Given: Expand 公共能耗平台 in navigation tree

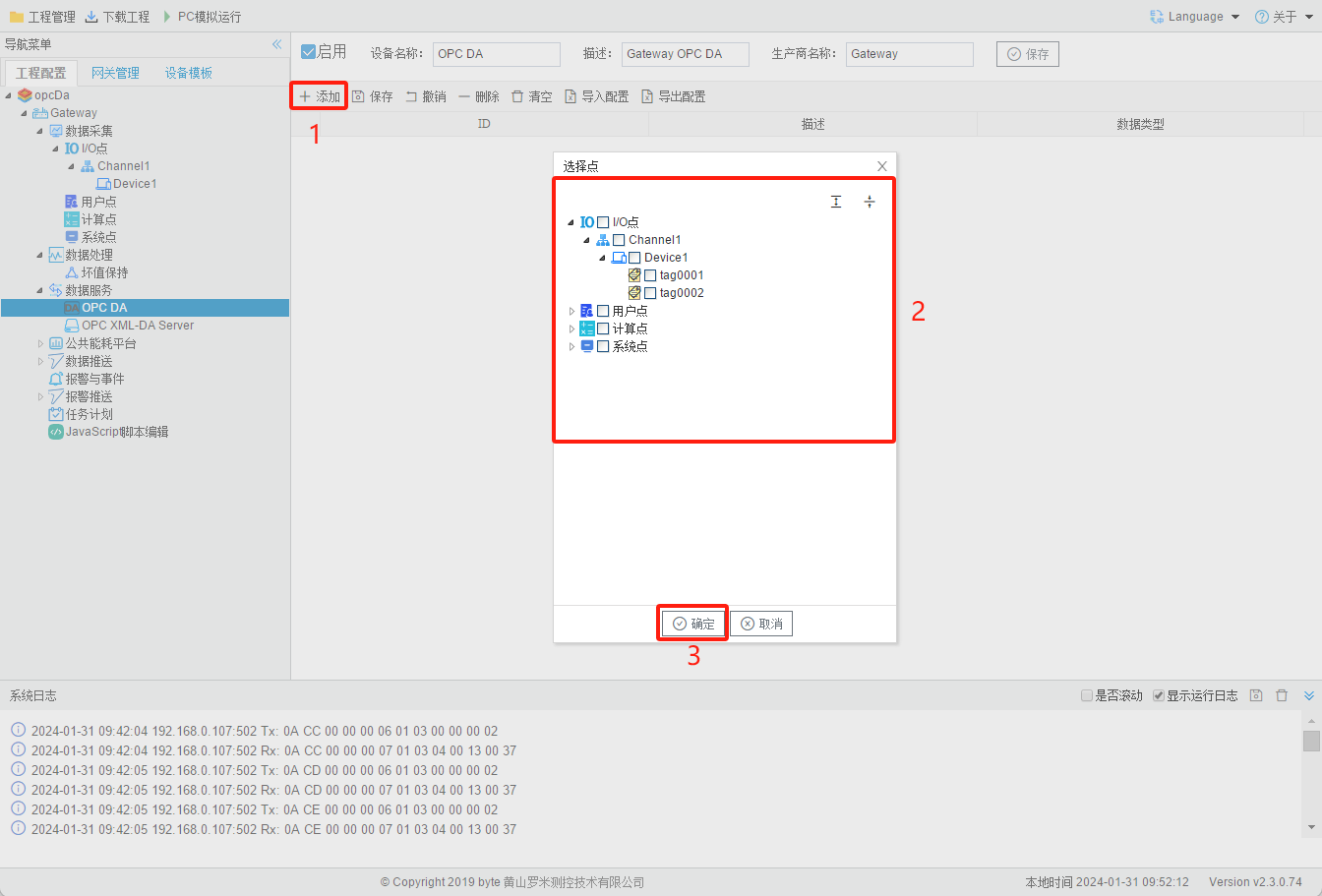Looking at the screenshot, I should 40,343.
